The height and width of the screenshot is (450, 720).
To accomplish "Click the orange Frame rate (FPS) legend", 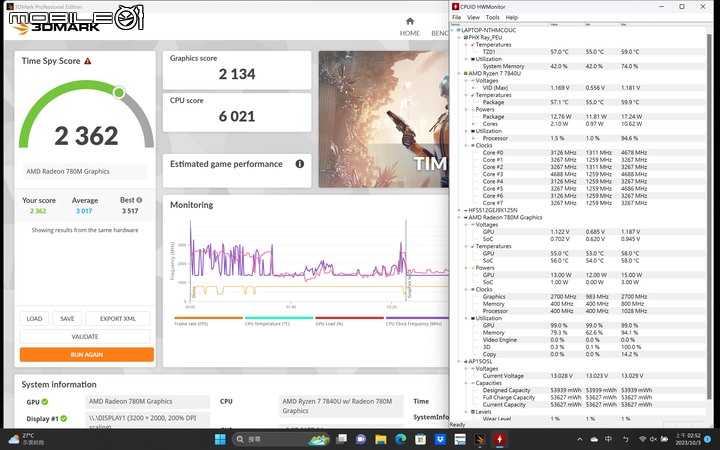I will (x=208, y=321).
